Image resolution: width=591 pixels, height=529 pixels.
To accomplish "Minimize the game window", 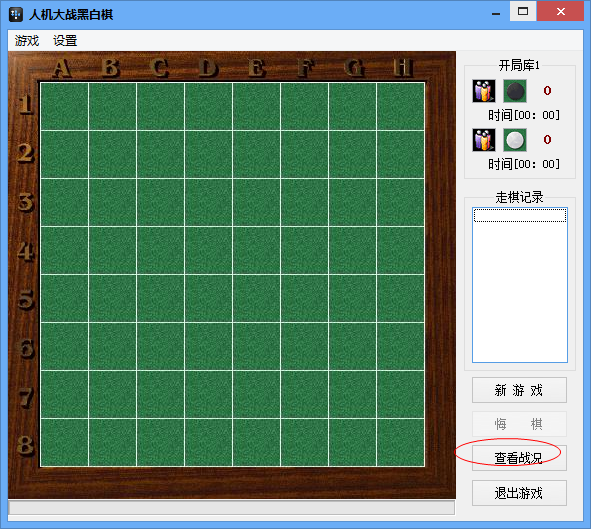I will coord(496,13).
